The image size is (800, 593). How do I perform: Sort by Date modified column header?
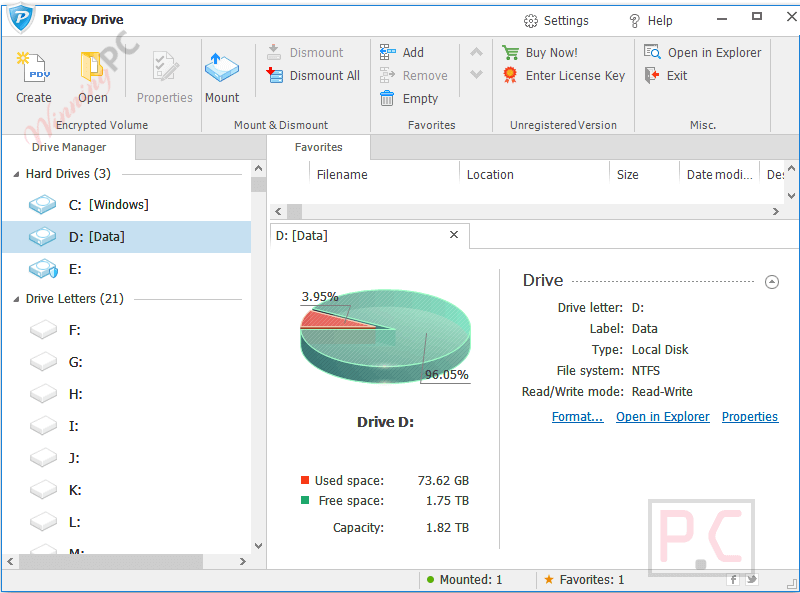[719, 175]
